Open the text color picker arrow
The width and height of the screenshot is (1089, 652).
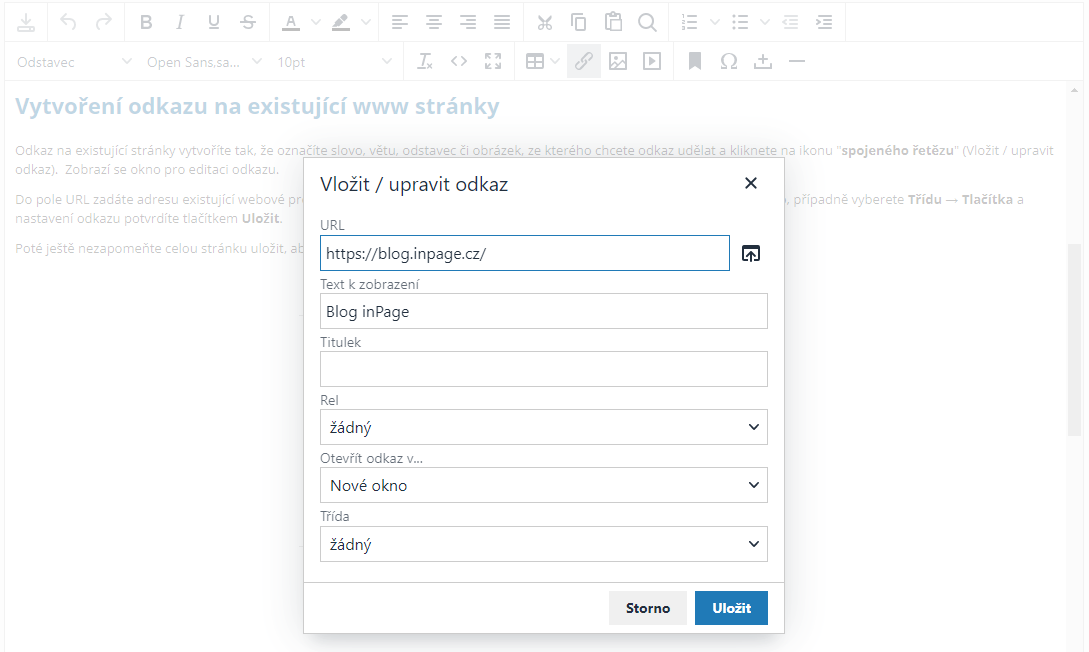(316, 22)
